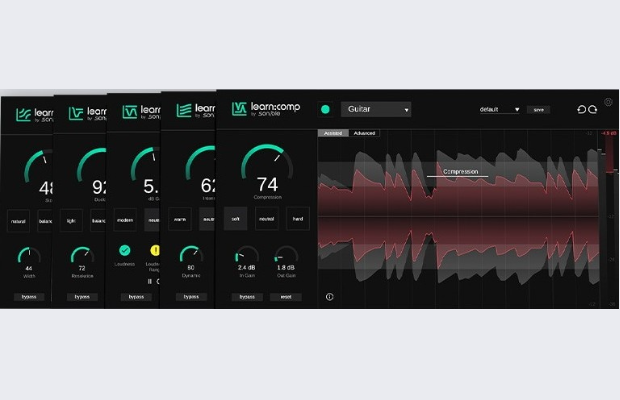Click the green learn indicator beside Guitar
Image resolution: width=620 pixels, height=400 pixels.
(325, 109)
